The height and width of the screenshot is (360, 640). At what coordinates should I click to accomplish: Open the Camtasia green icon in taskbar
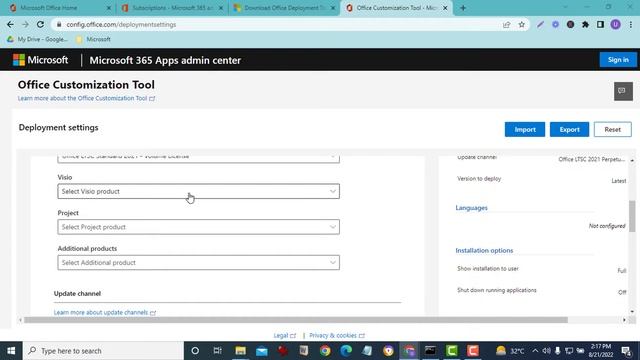tap(451, 351)
